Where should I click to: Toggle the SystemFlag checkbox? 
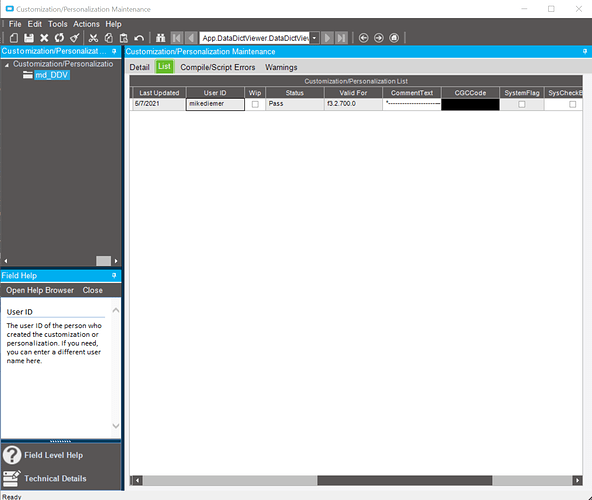click(522, 104)
